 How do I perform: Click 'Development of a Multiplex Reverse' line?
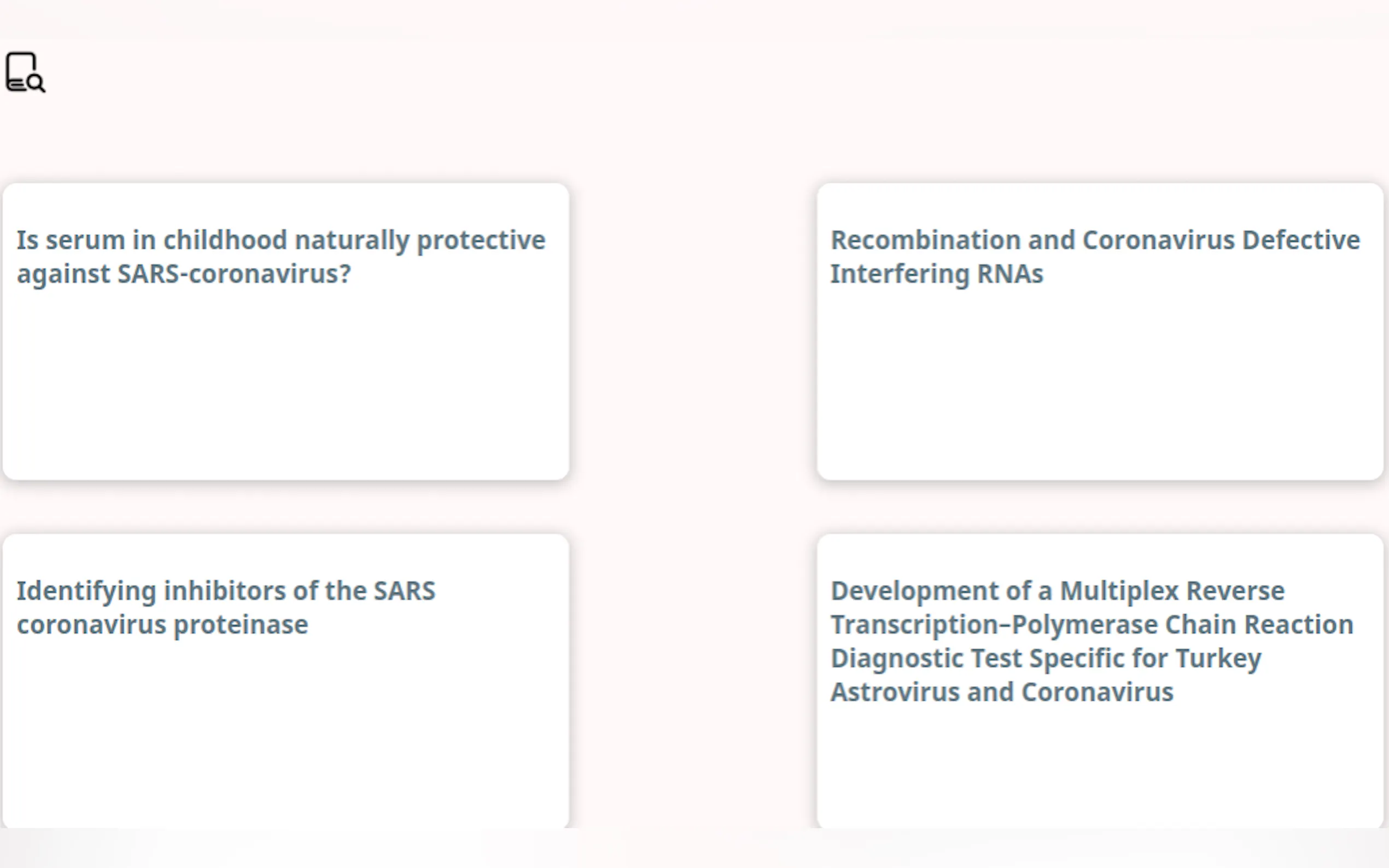click(x=1057, y=591)
